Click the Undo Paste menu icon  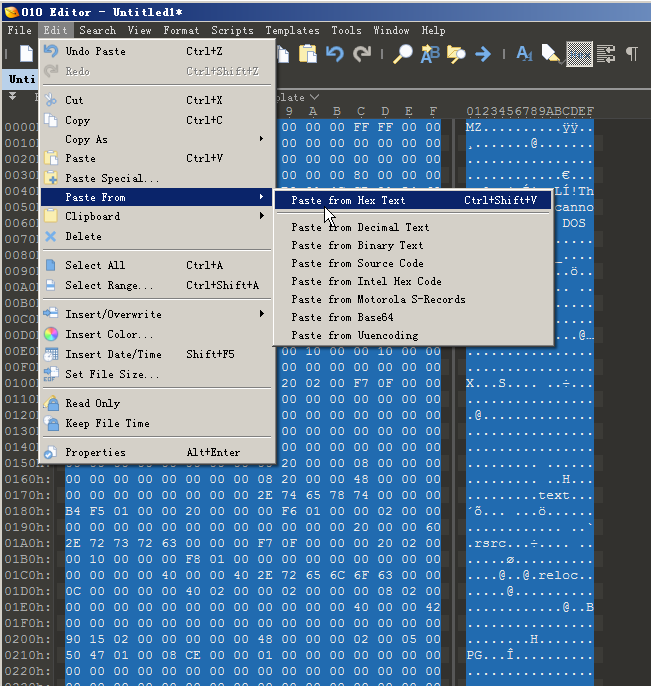[51, 51]
